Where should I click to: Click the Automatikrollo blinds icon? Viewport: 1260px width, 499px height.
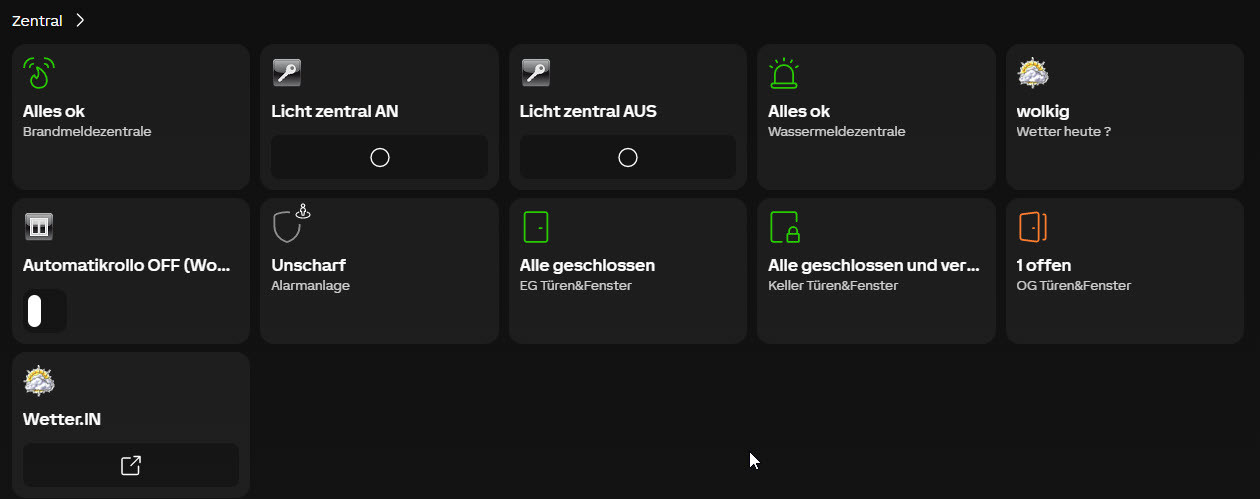point(39,227)
